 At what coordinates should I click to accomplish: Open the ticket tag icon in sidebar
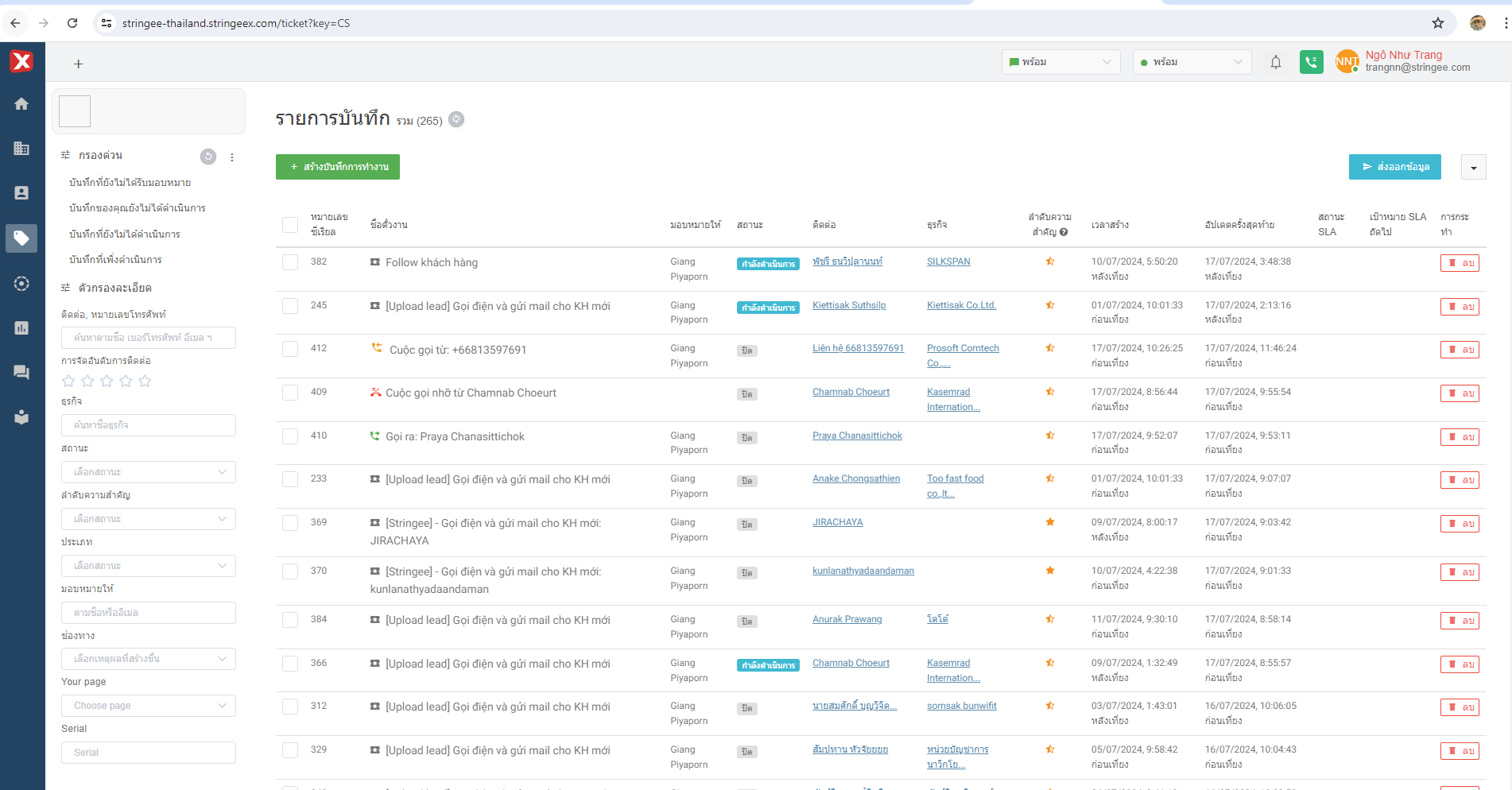coord(21,238)
